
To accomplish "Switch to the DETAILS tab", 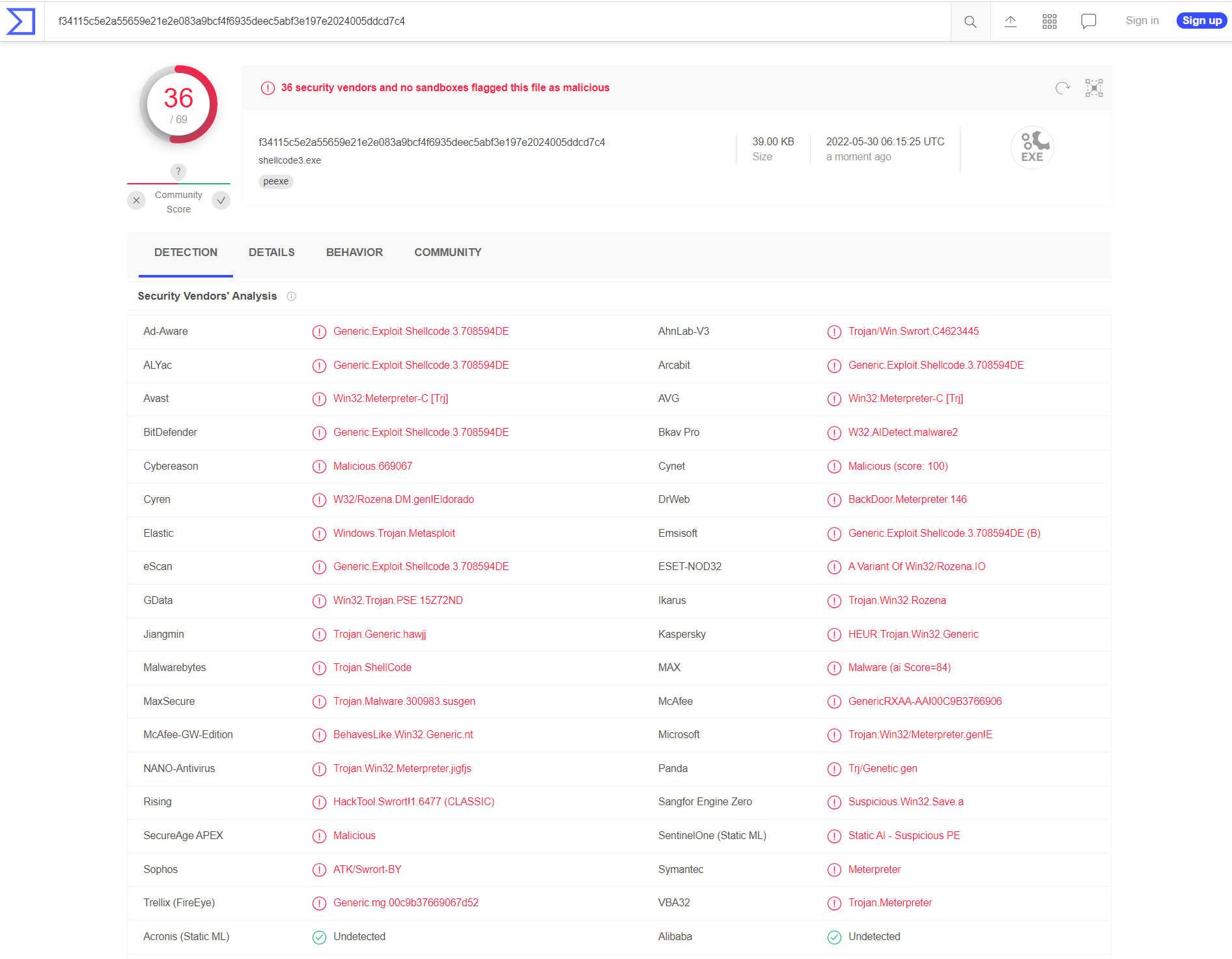I will click(x=272, y=253).
